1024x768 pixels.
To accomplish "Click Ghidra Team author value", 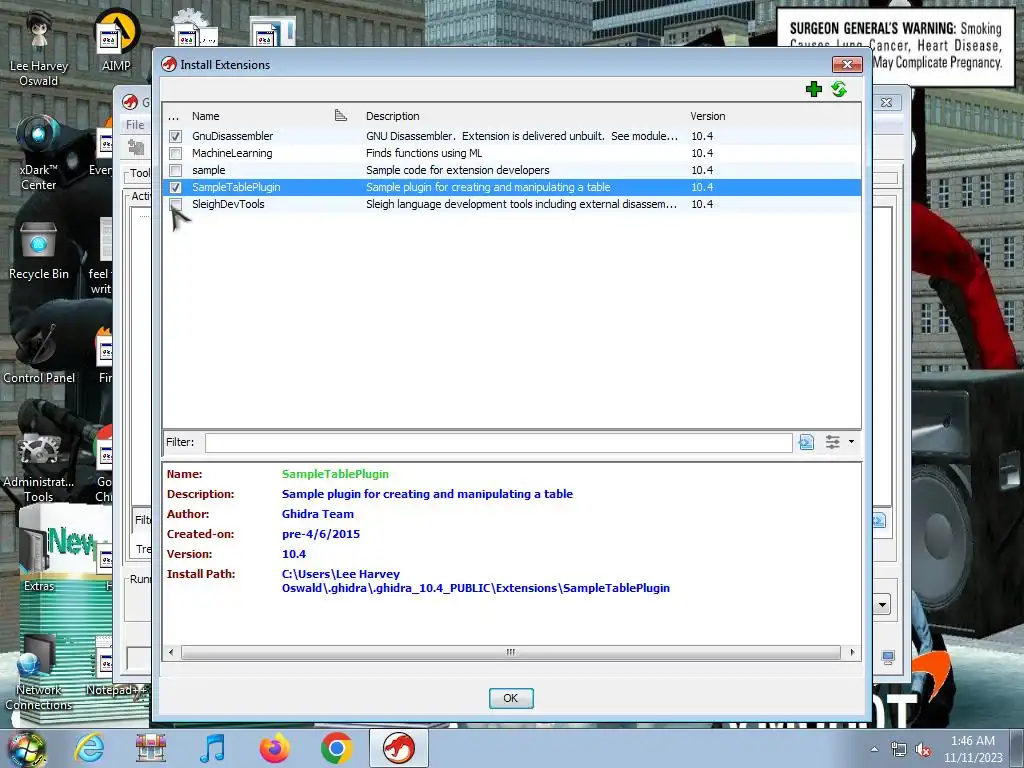I will point(317,514).
